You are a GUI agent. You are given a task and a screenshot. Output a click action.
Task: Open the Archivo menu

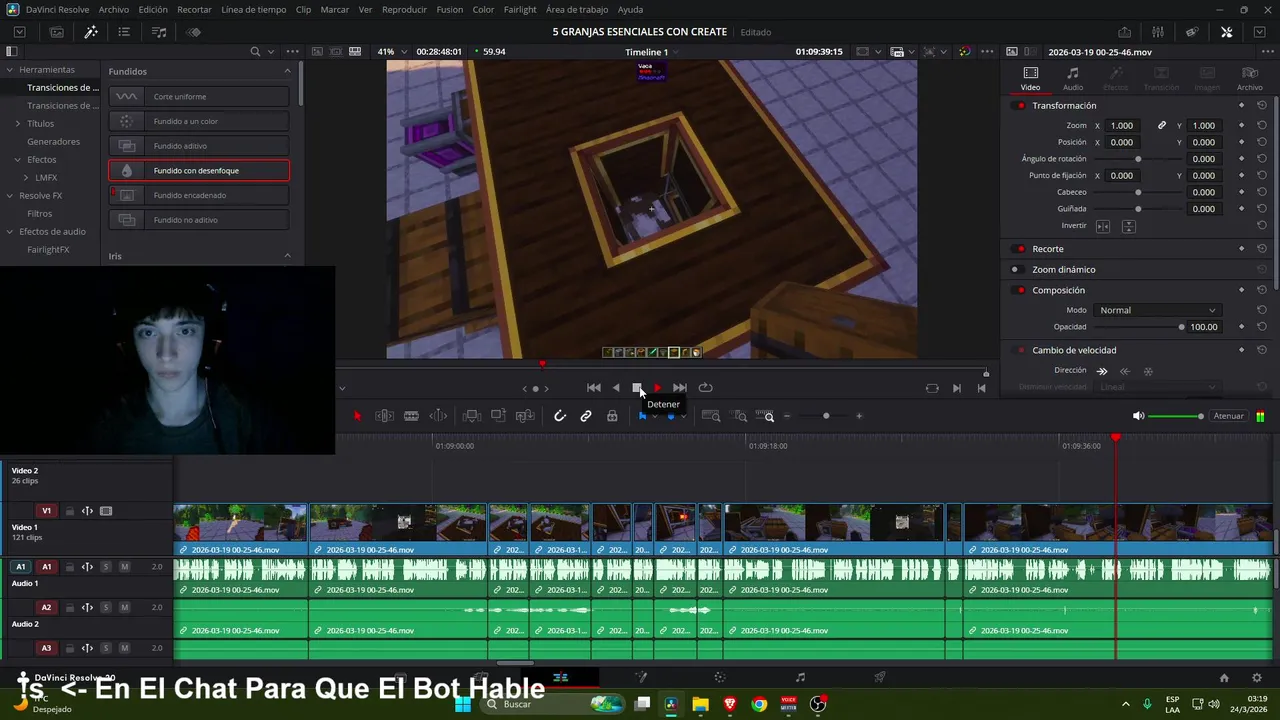pyautogui.click(x=114, y=9)
